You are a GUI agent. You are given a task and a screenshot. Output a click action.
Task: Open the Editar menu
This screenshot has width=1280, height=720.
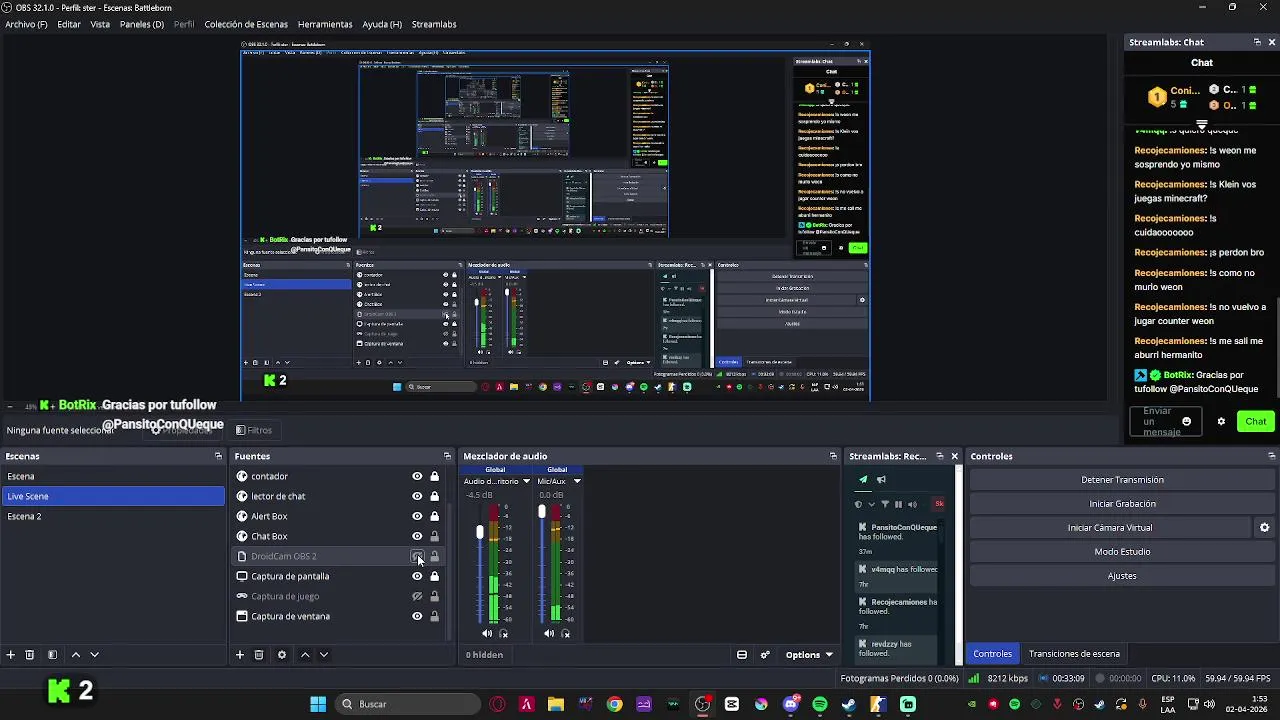point(69,24)
